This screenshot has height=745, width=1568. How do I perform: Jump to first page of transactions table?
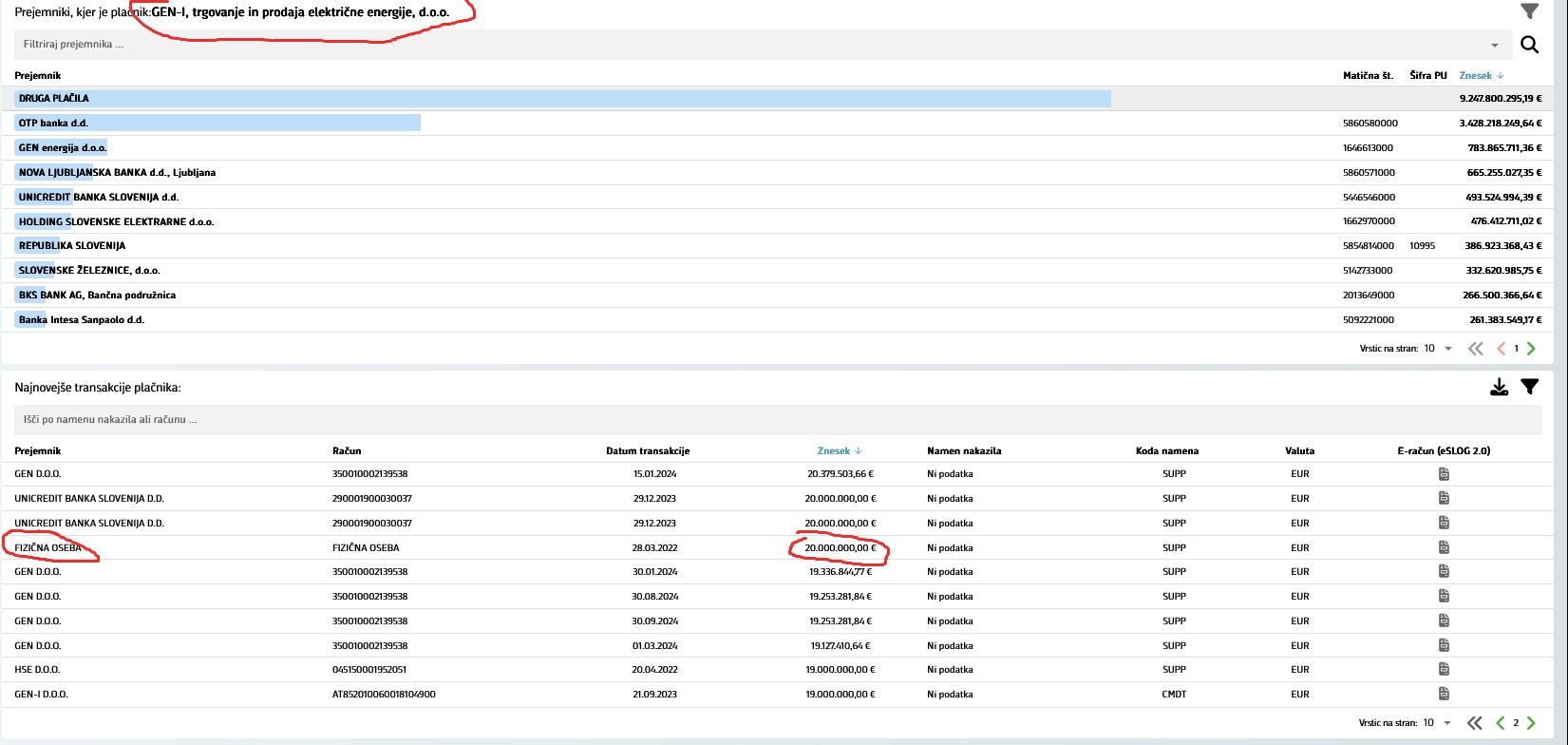coord(1475,723)
